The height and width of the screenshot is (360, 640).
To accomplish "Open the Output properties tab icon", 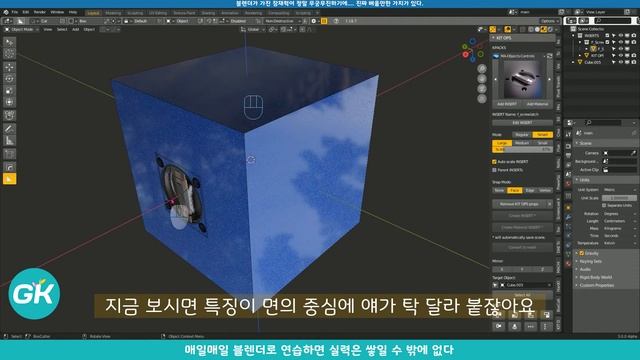I will tap(568, 156).
